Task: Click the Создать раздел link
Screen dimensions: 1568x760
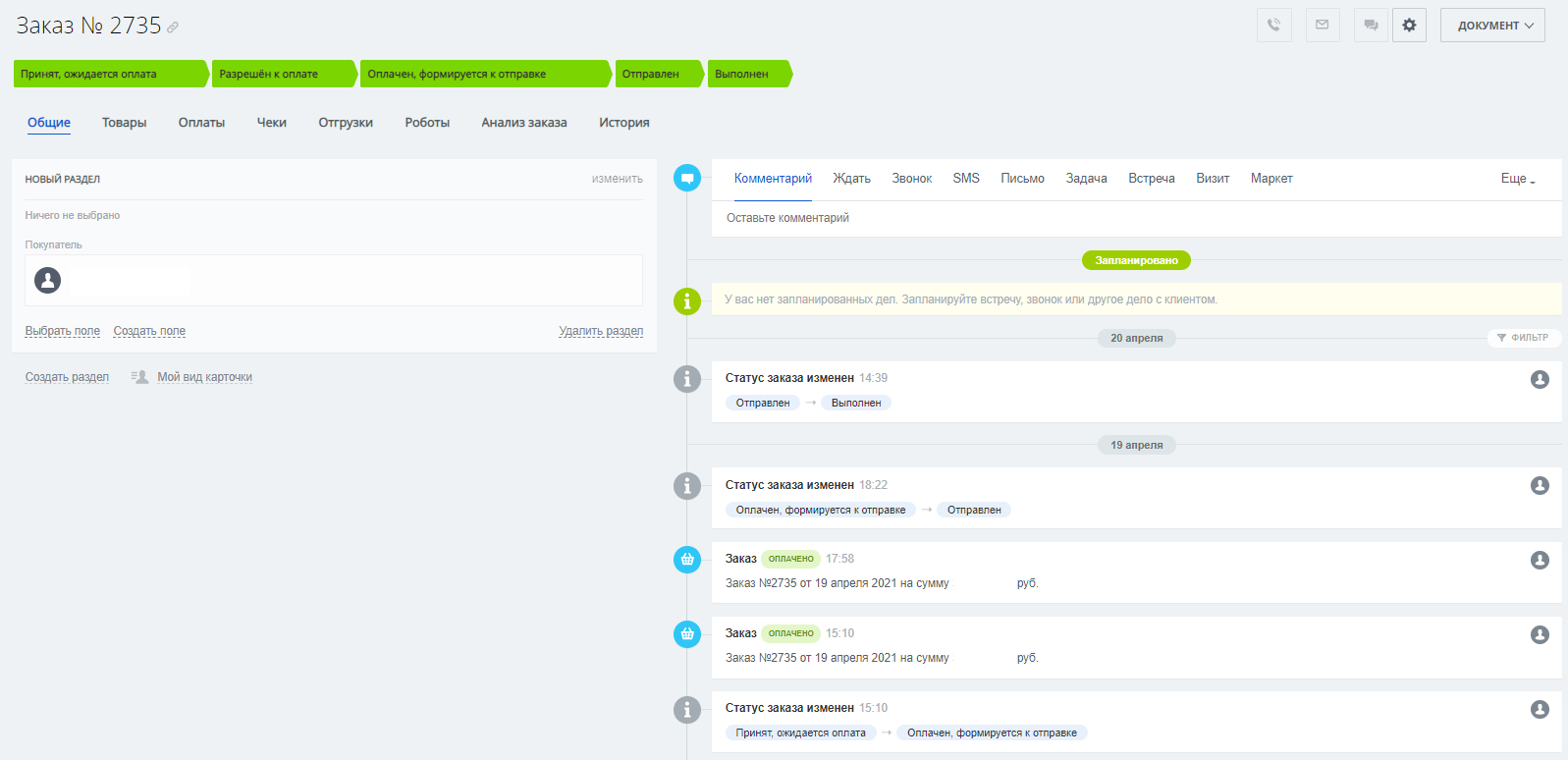Action: [67, 377]
